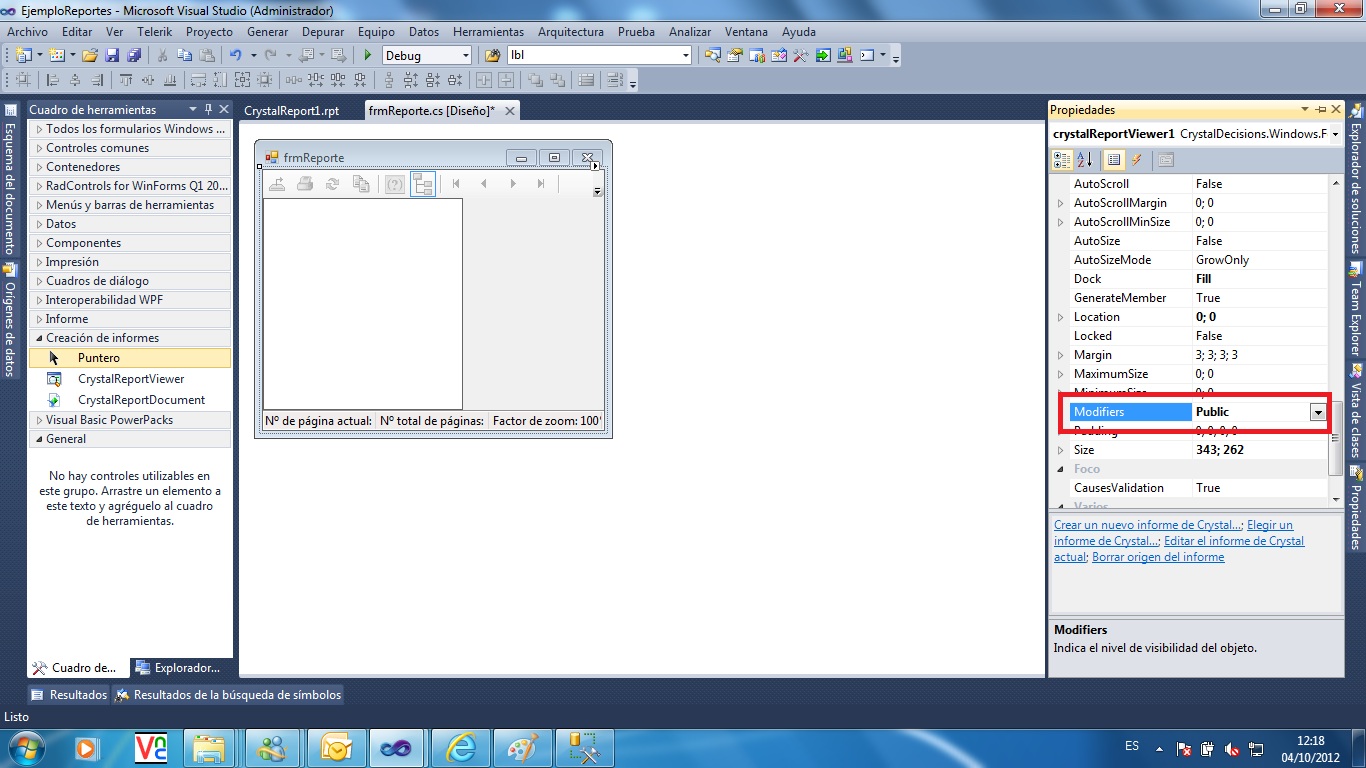Open the VNC icon on the taskbar
The image size is (1366, 768).
tap(150, 748)
